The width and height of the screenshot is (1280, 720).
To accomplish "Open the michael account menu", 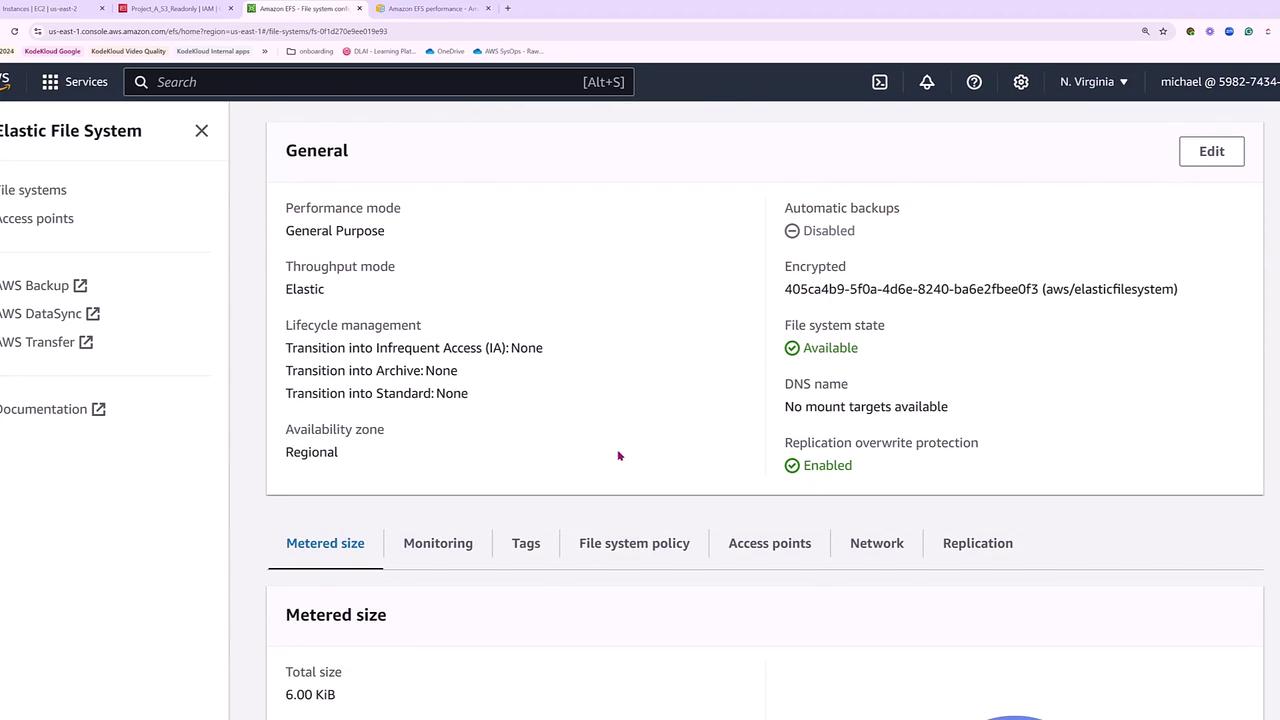I will tap(1219, 82).
